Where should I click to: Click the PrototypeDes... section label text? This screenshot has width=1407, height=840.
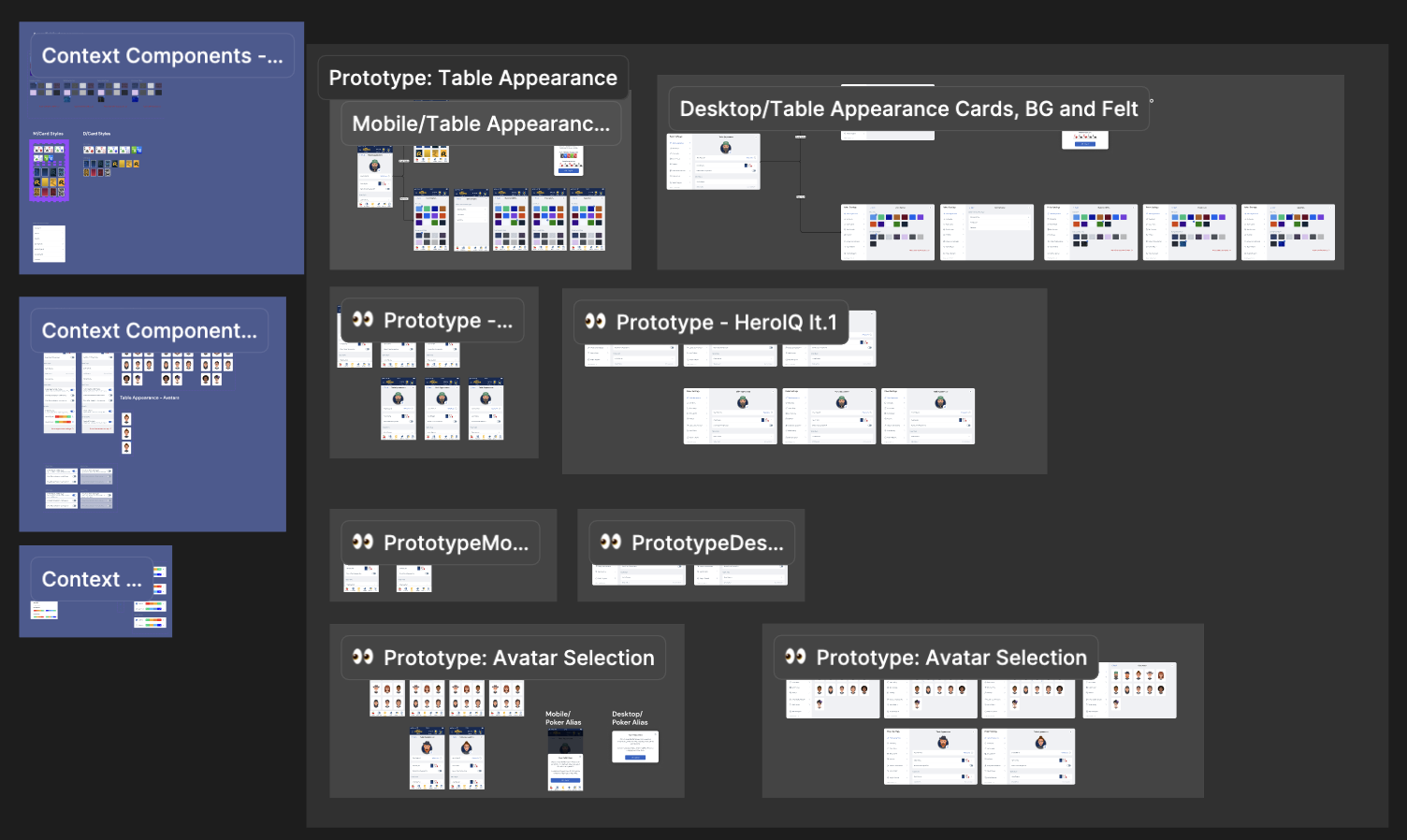707,543
